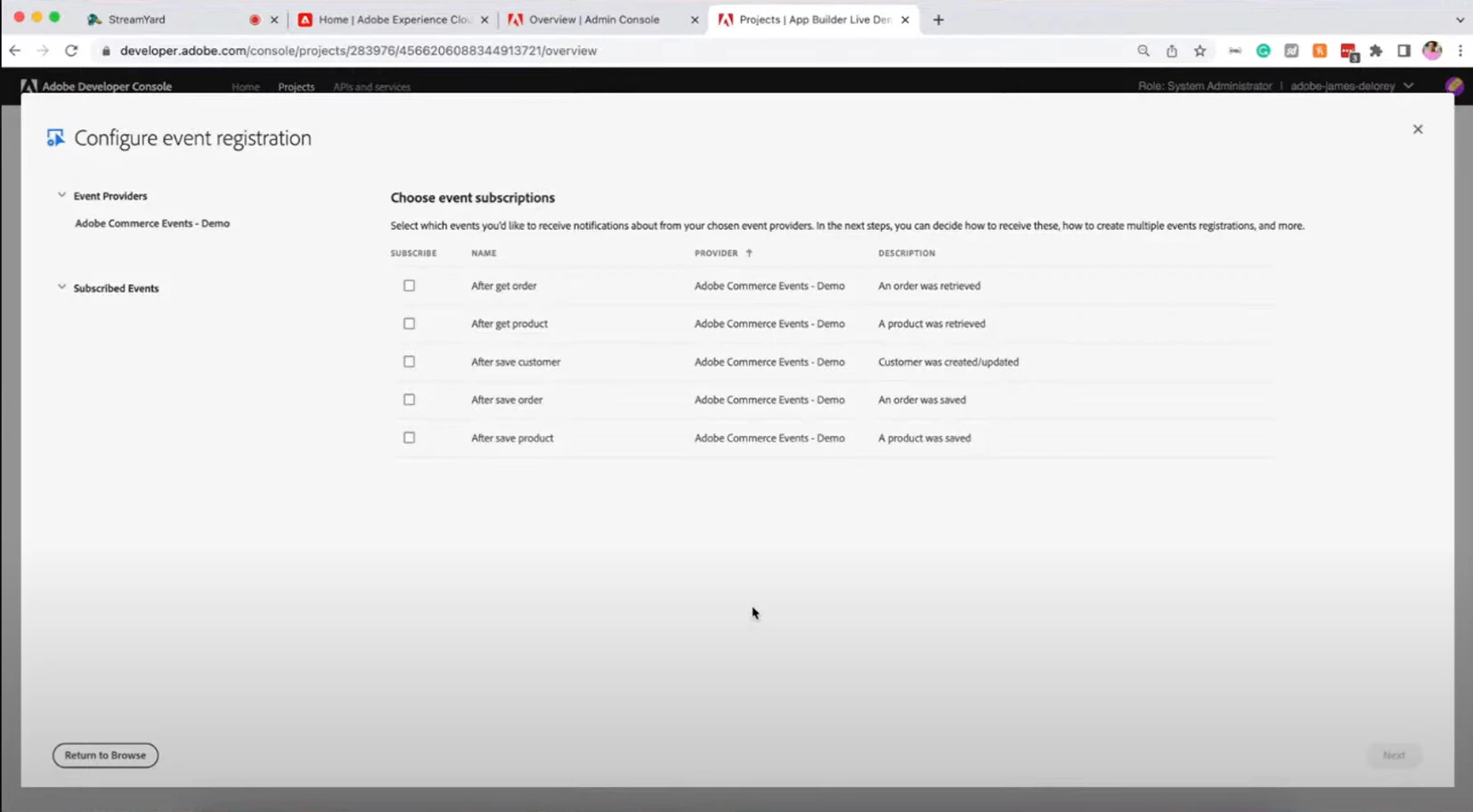Click Customer was created/updated description
1473x812 pixels.
(948, 362)
